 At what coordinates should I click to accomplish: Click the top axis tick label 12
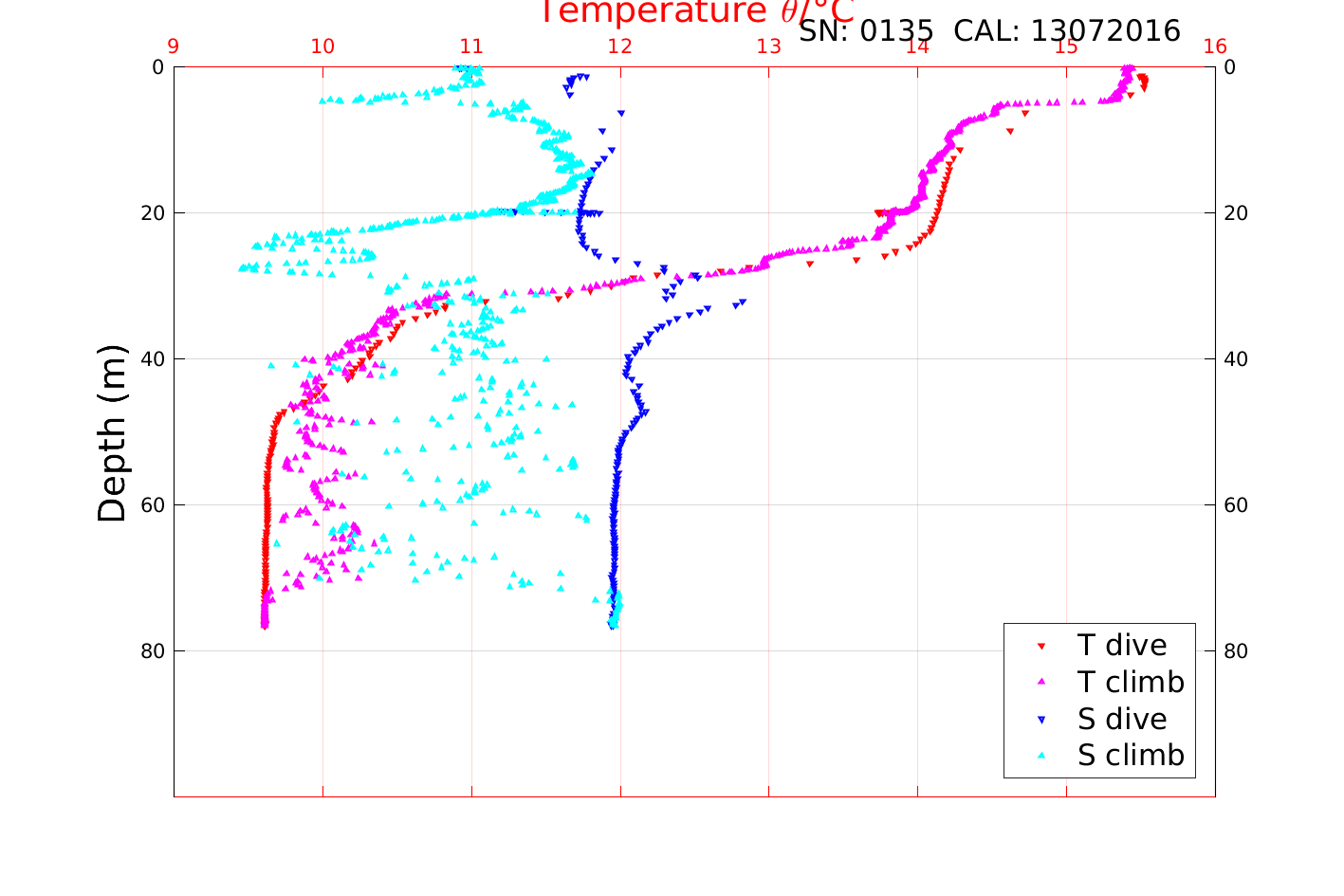point(620,46)
